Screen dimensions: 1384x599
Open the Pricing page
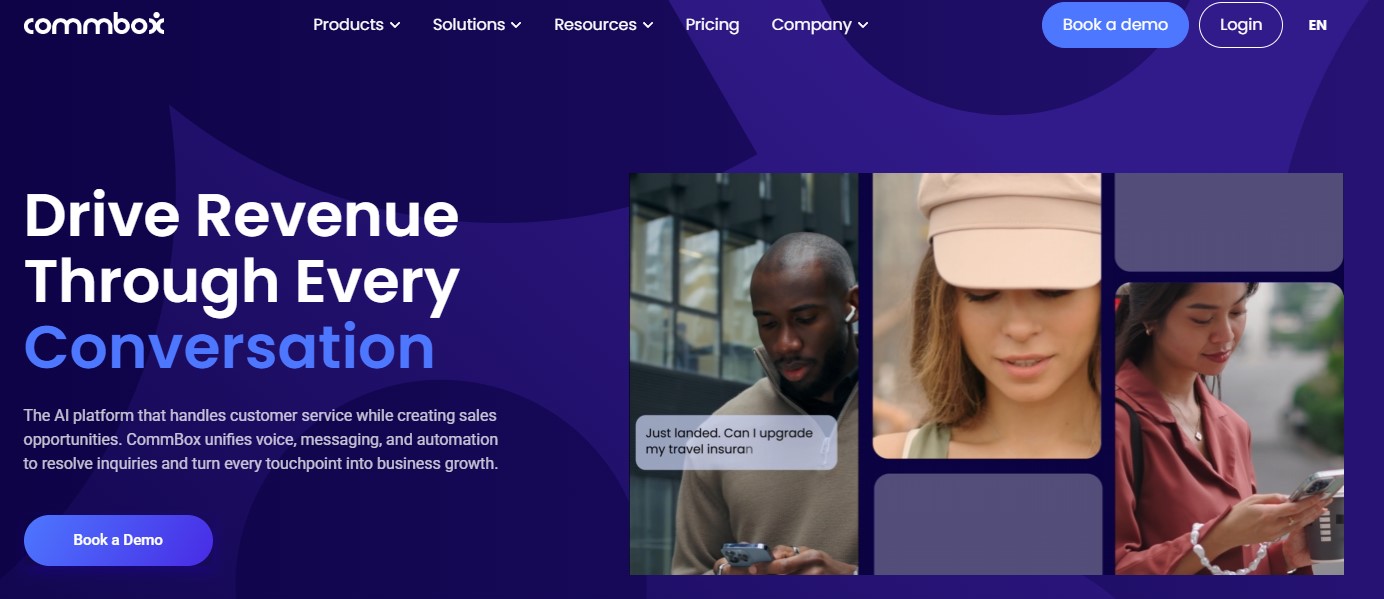point(712,24)
